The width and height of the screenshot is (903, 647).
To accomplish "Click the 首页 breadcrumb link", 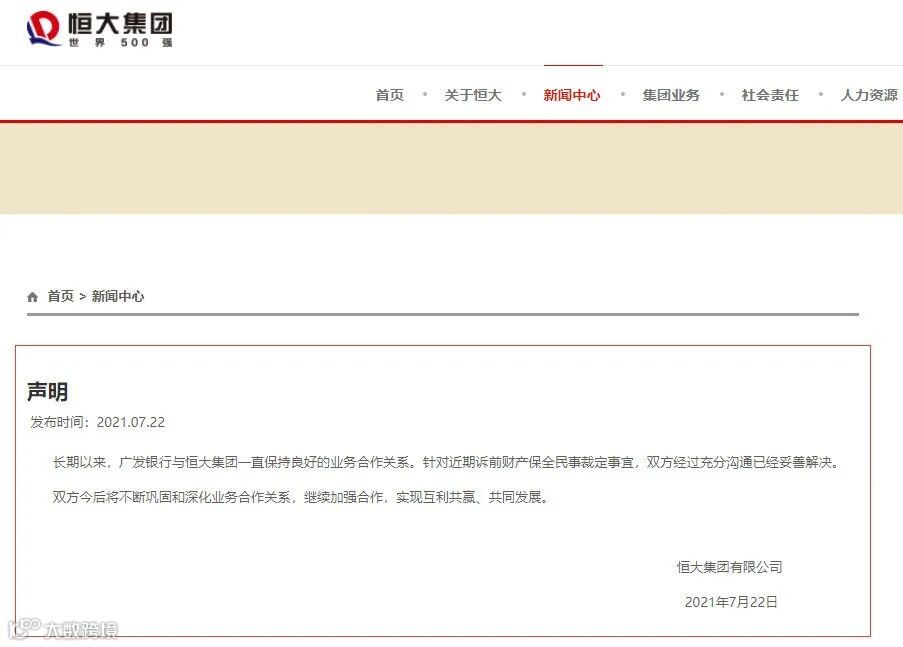I will pos(60,296).
